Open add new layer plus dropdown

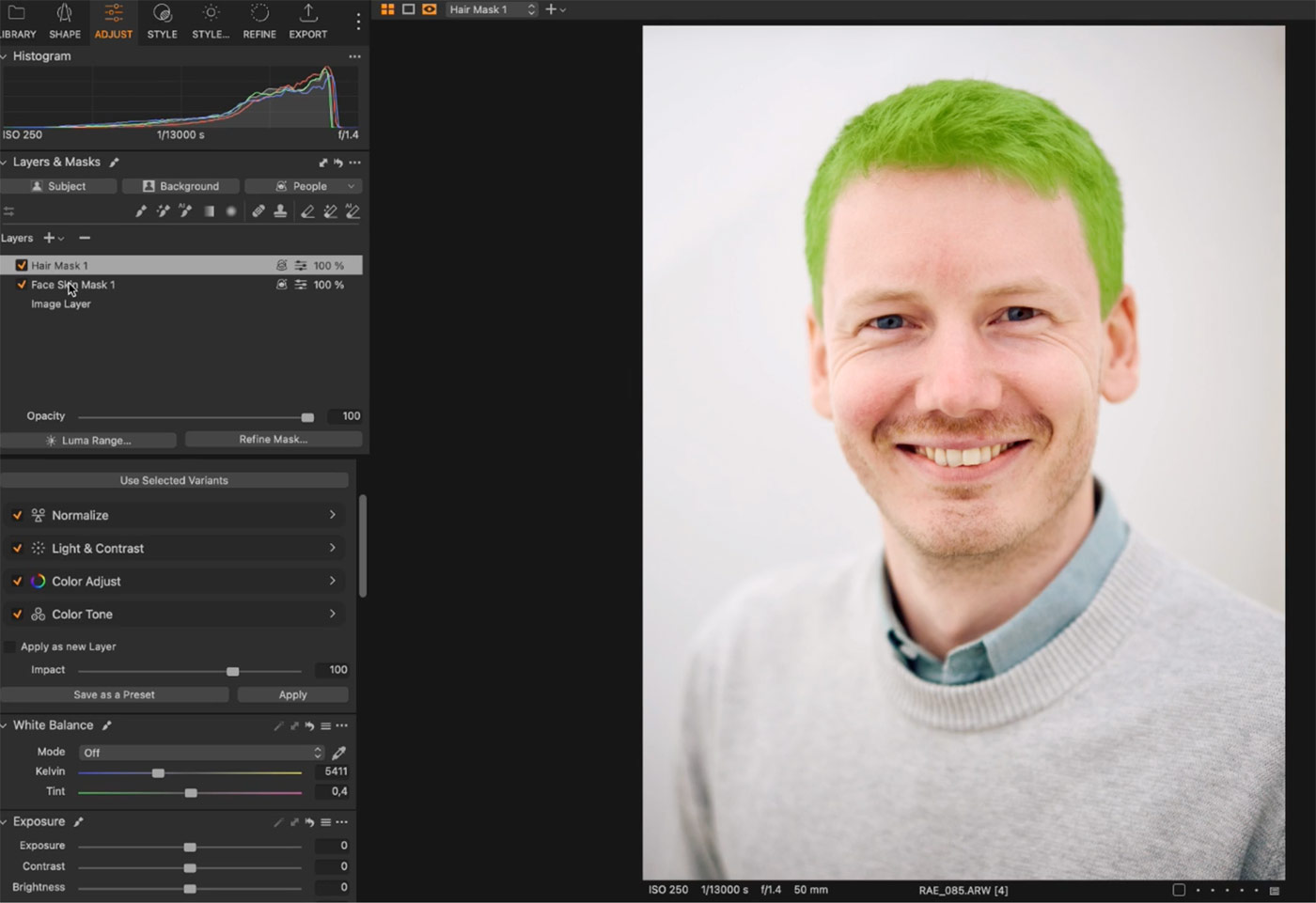click(54, 238)
